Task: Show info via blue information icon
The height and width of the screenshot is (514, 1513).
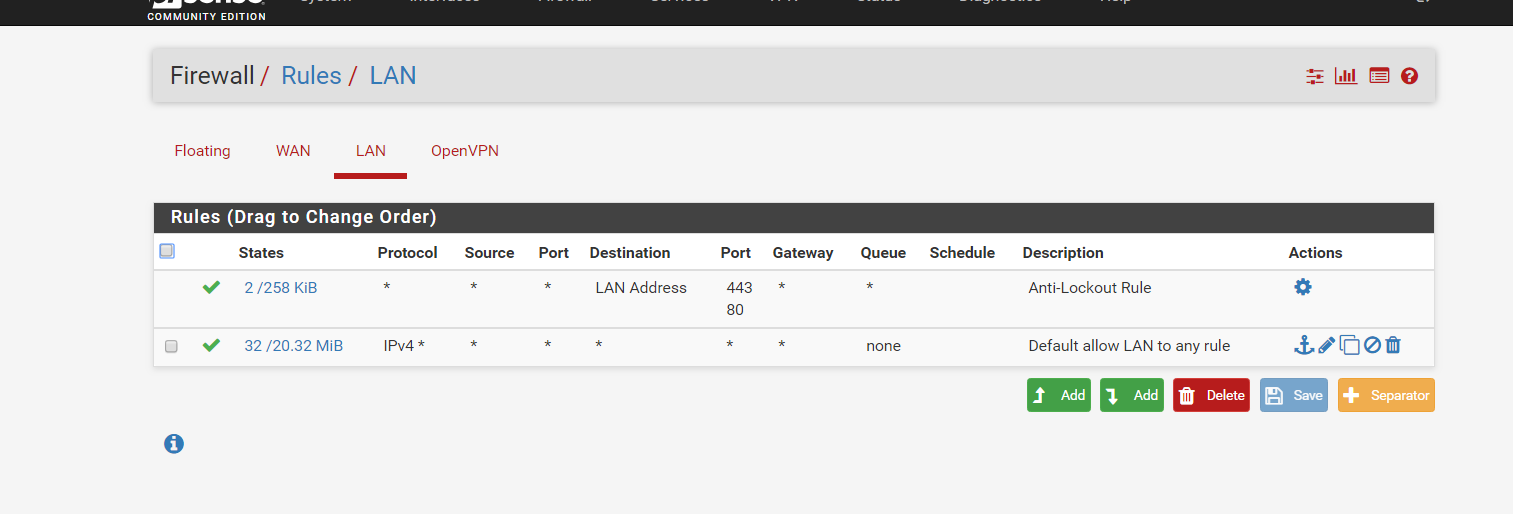Action: click(x=174, y=444)
